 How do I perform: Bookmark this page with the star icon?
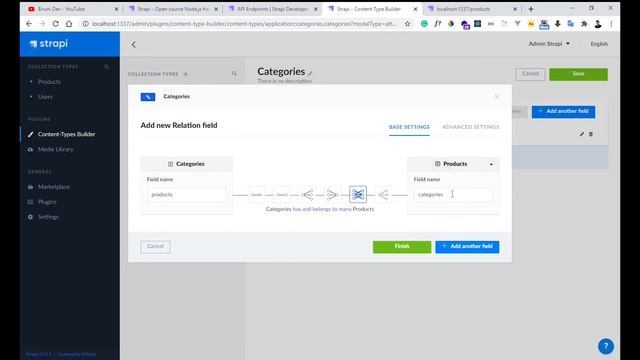click(x=407, y=24)
